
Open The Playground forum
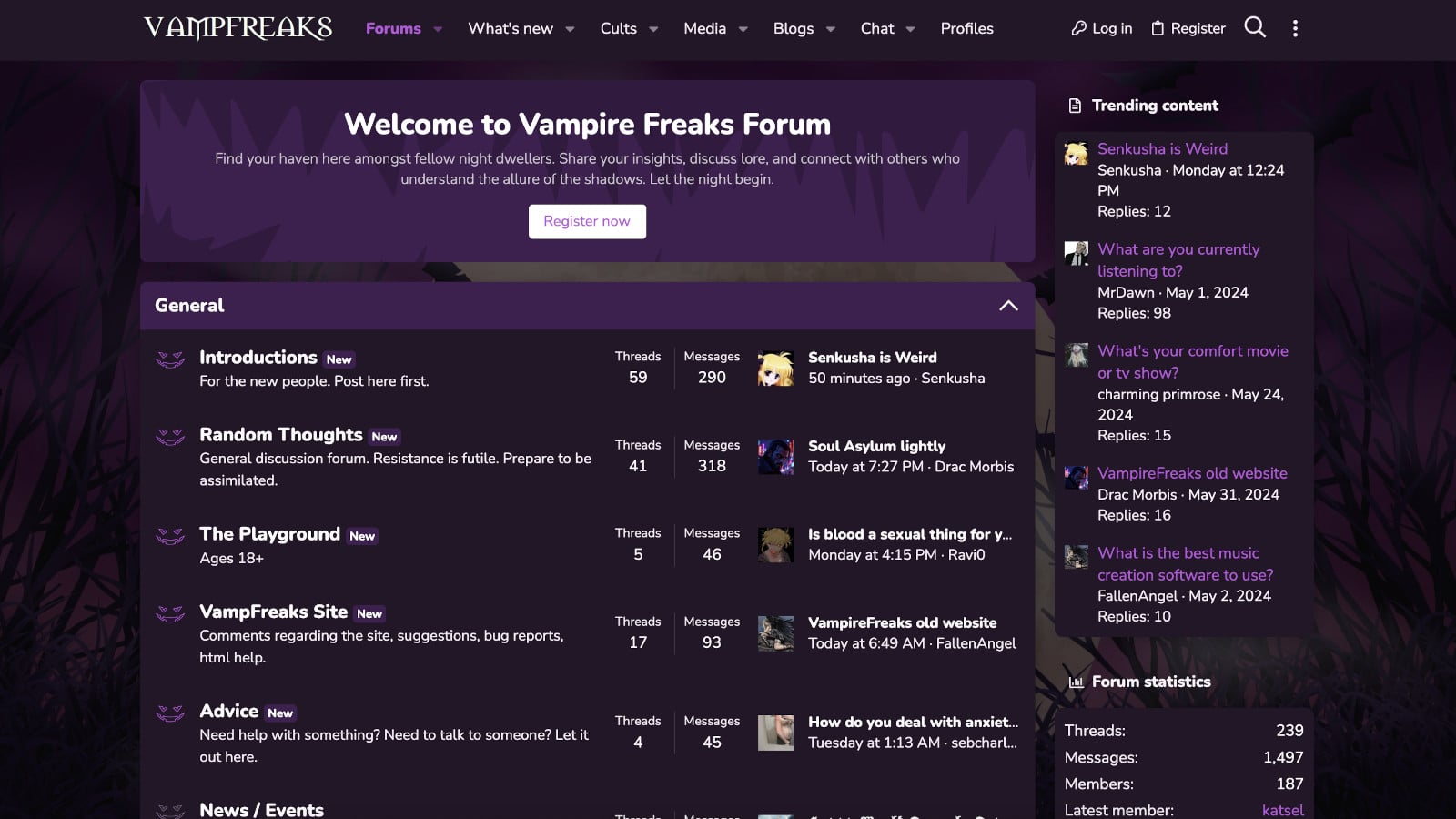(270, 534)
